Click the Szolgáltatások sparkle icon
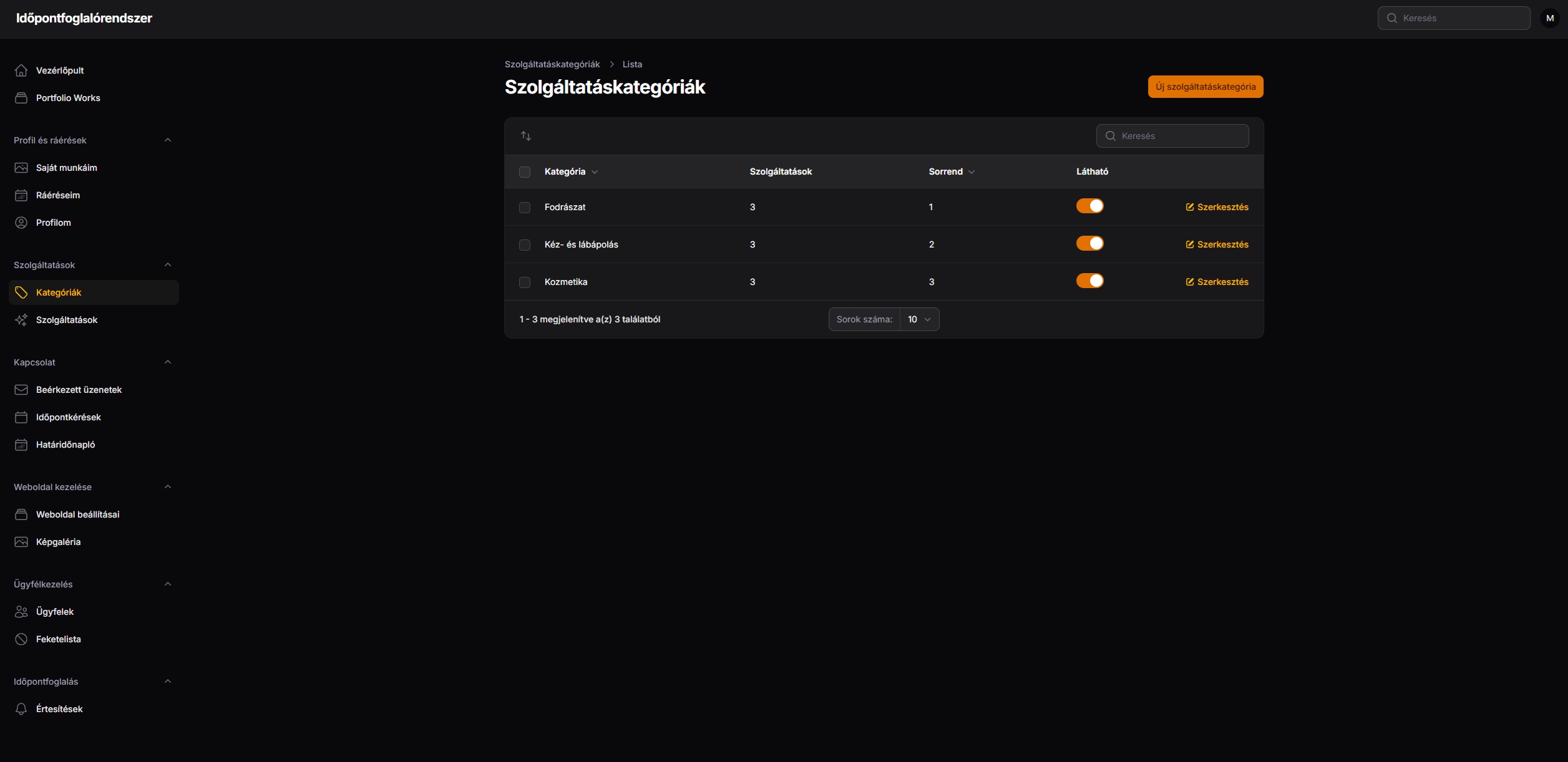 21,320
